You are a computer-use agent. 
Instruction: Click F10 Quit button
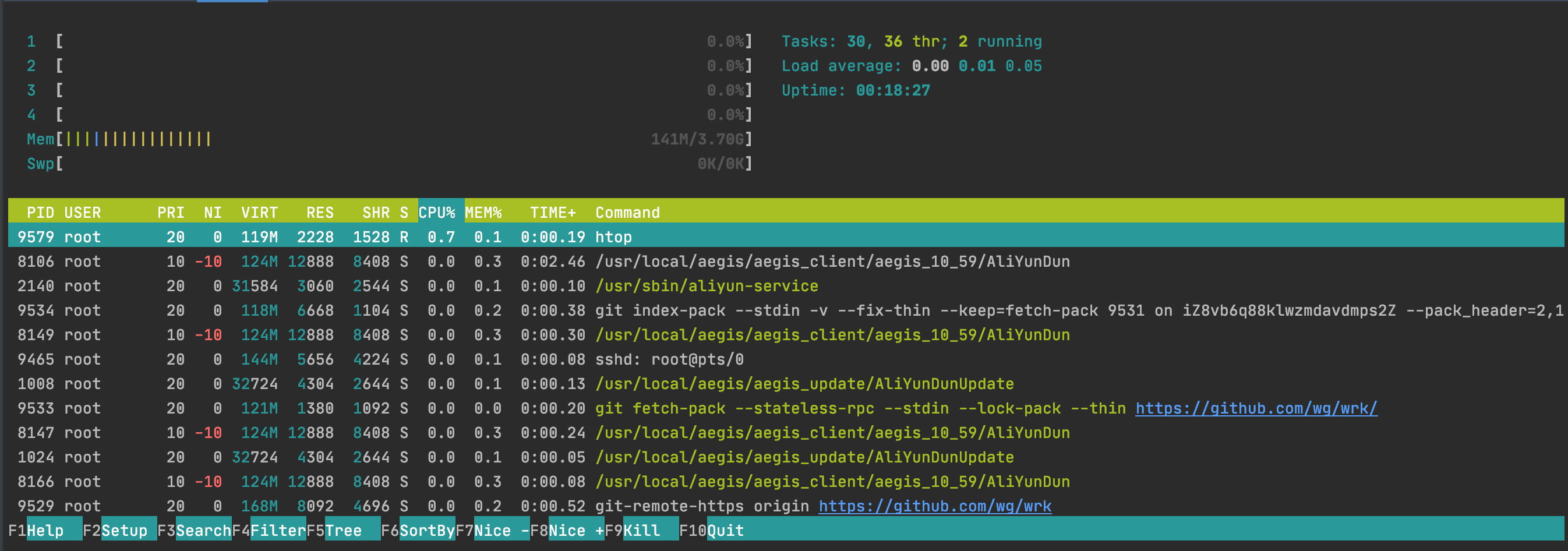(x=712, y=530)
